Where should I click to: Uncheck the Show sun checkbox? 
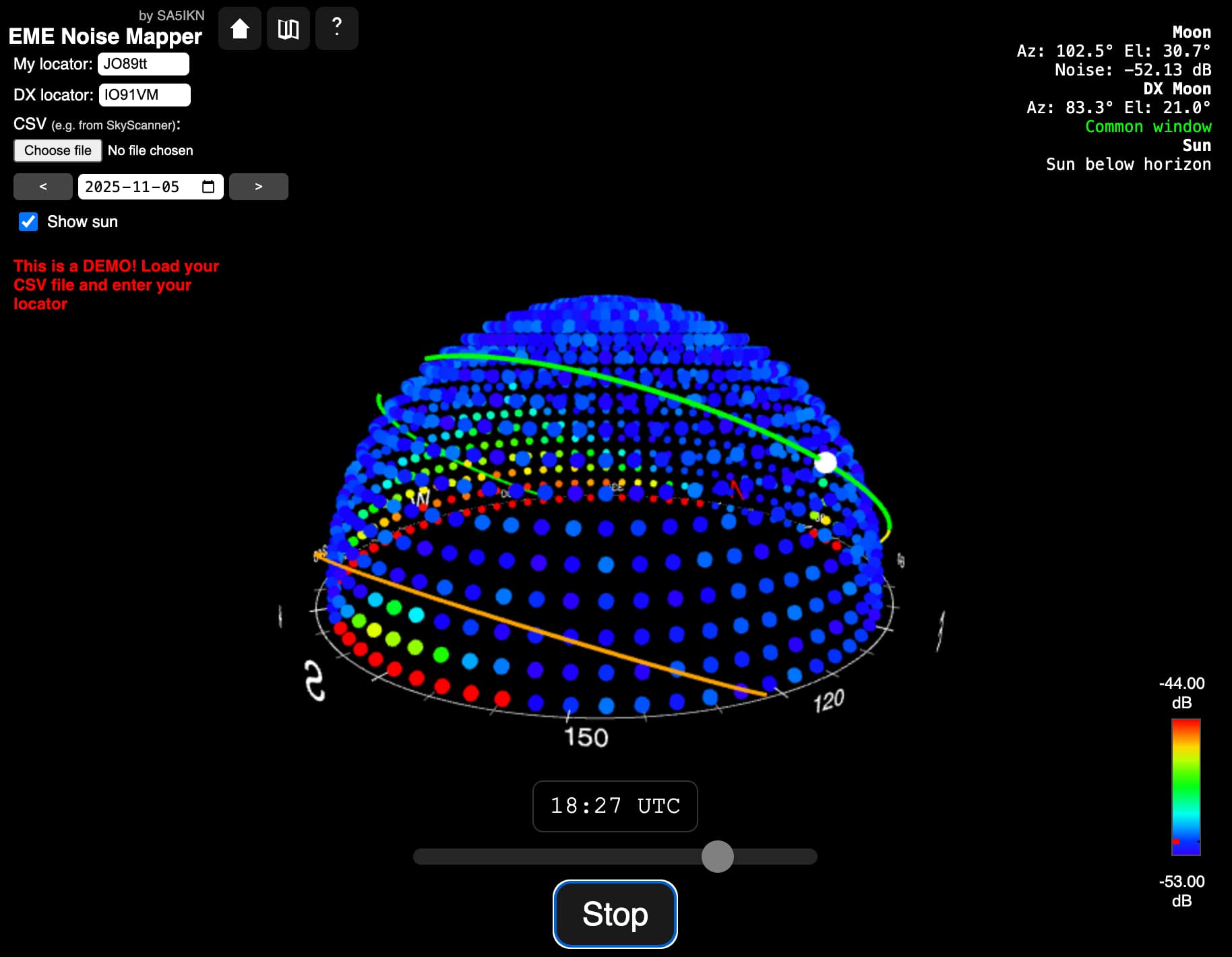click(28, 222)
